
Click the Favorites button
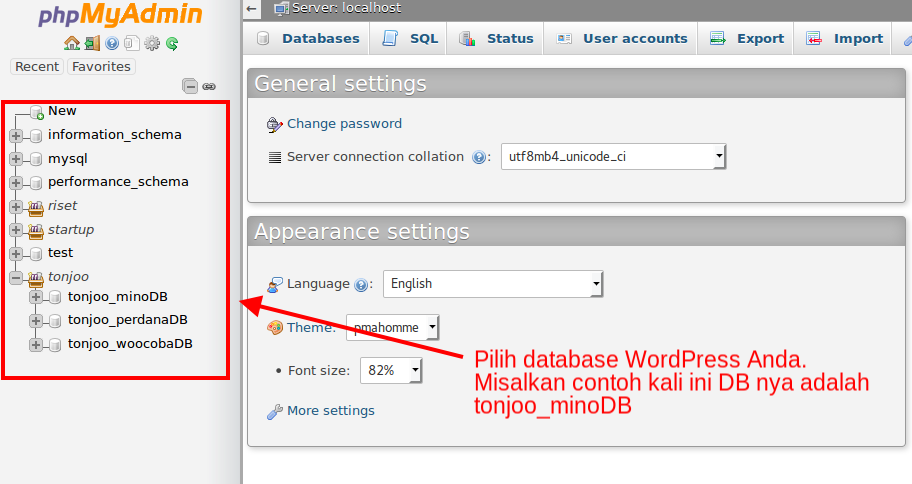(x=101, y=67)
